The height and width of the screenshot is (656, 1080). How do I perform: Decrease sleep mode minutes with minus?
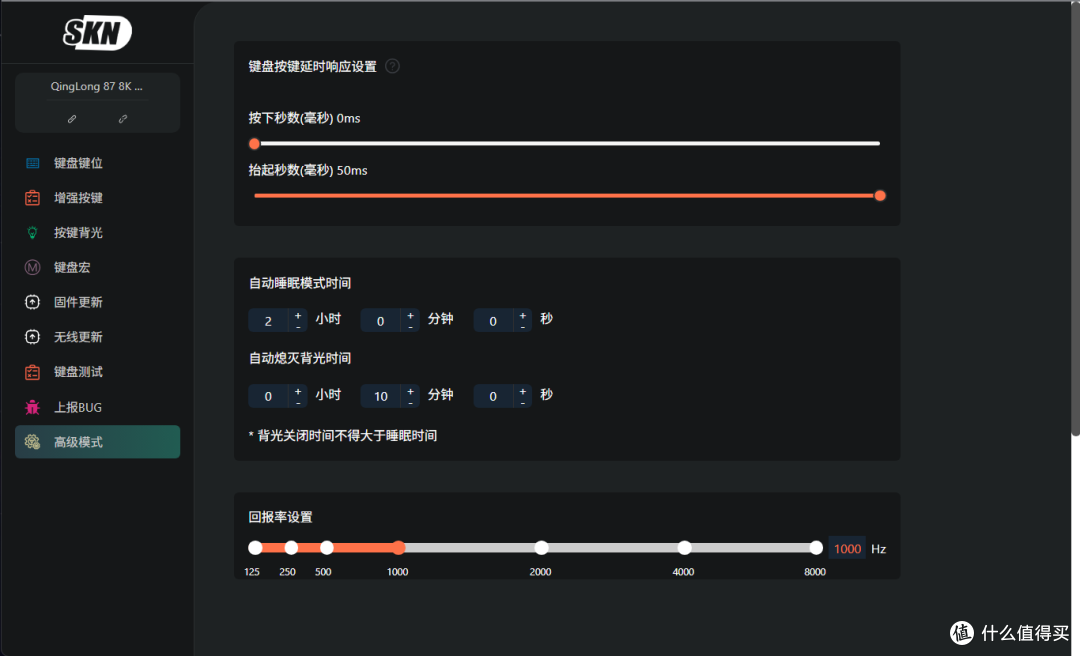[411, 327]
